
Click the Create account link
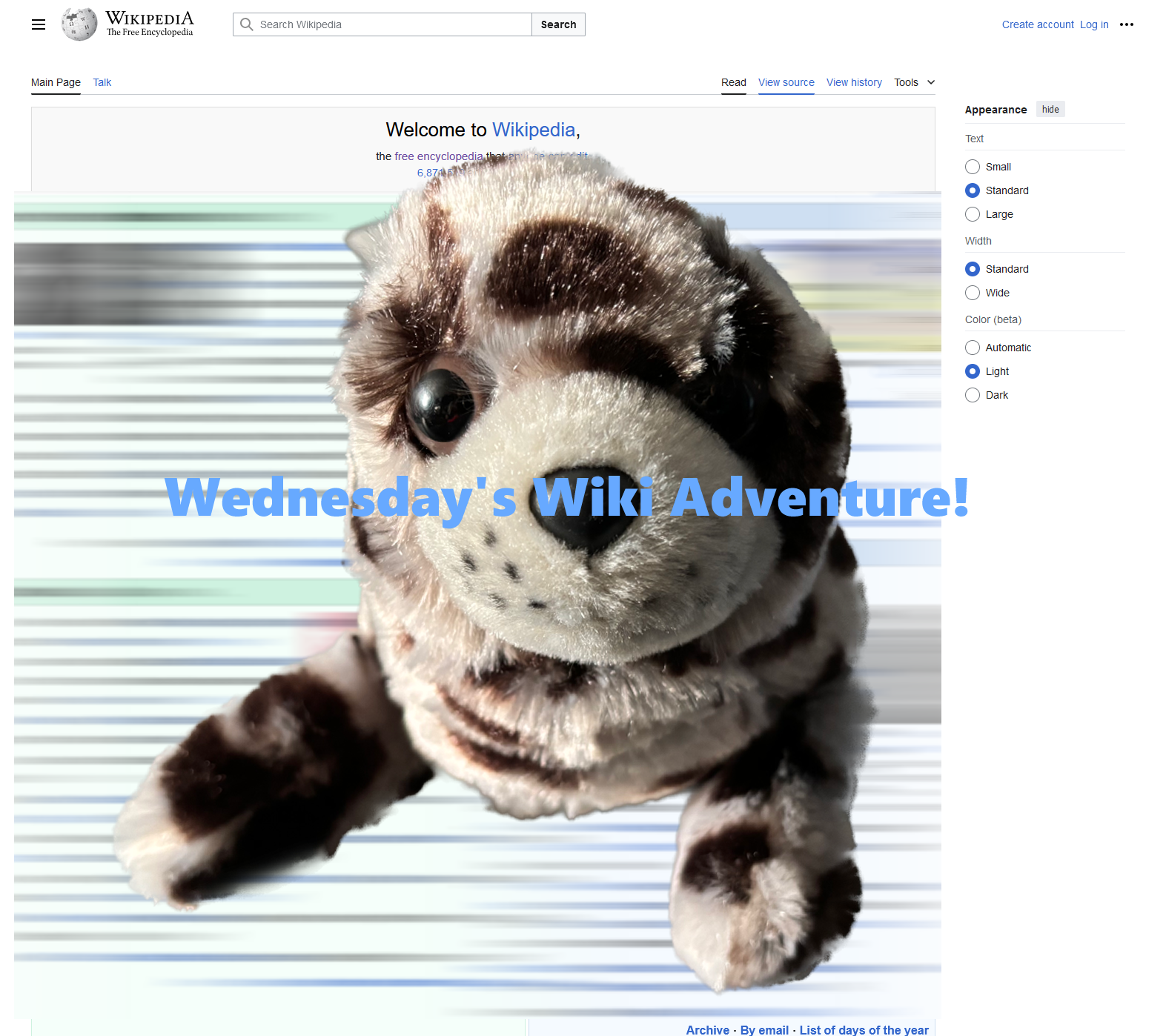[x=1037, y=24]
